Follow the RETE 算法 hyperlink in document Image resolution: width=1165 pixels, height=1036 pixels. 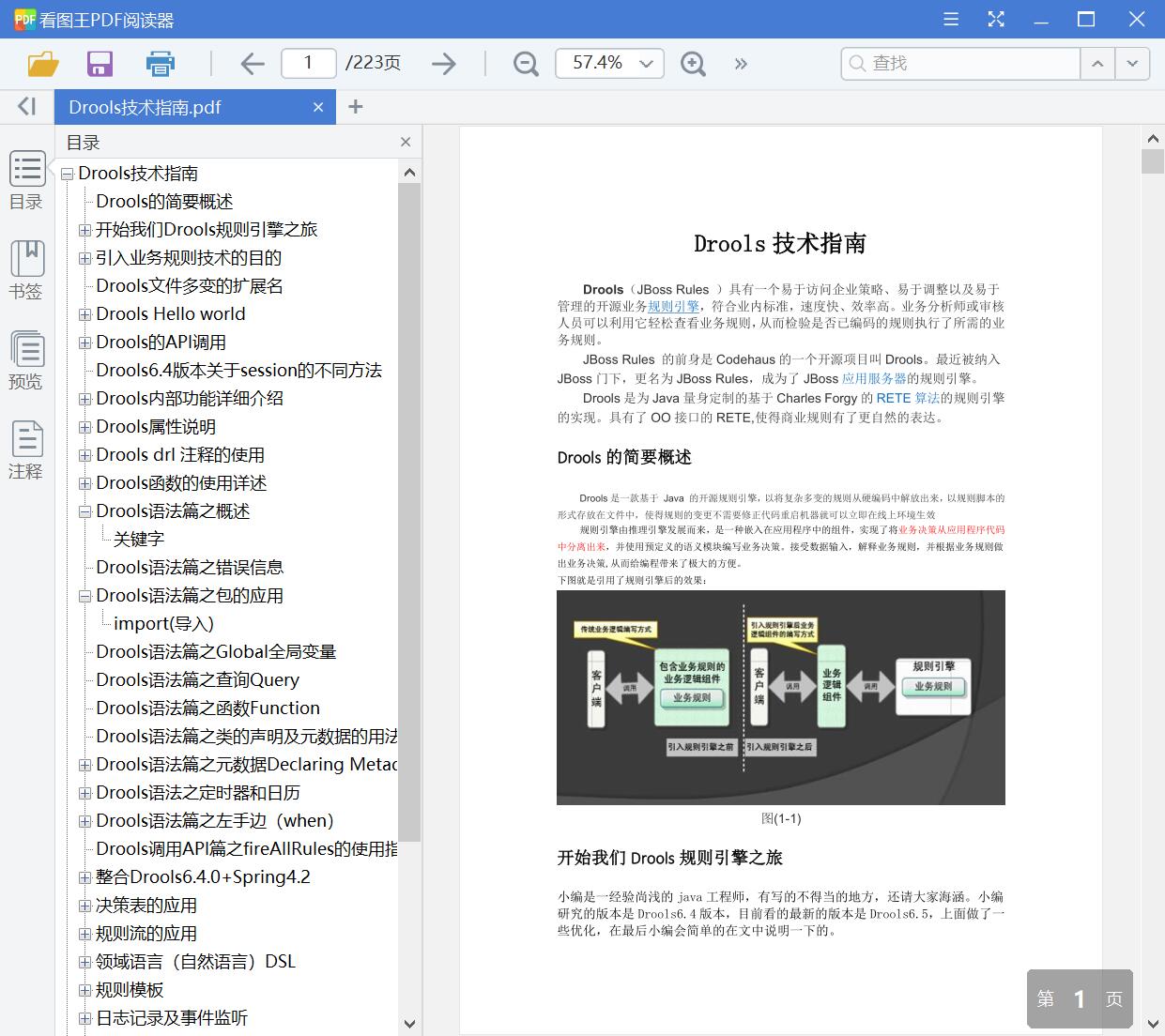coord(908,398)
